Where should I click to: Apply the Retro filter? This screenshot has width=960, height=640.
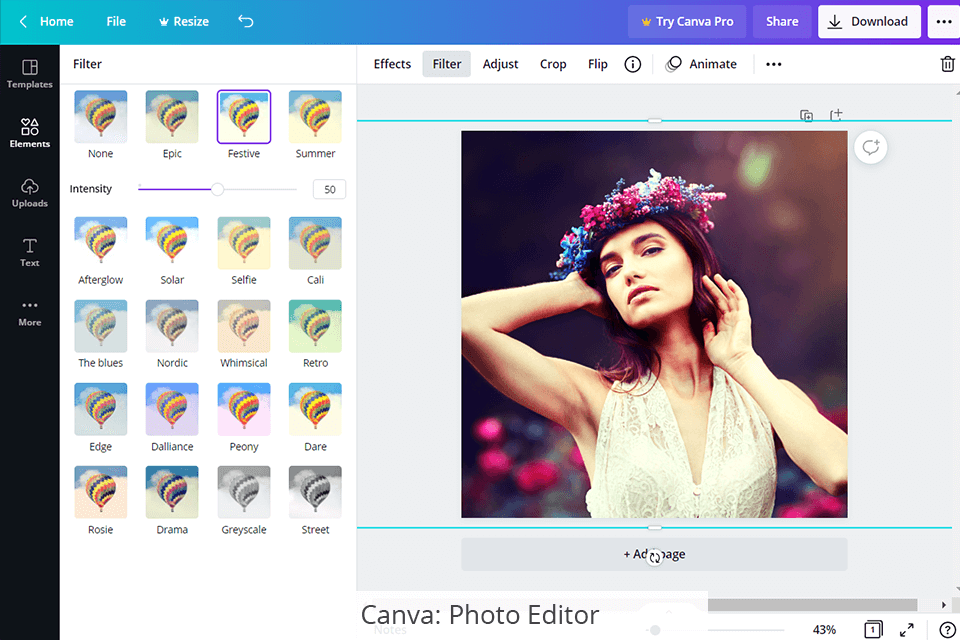(315, 326)
